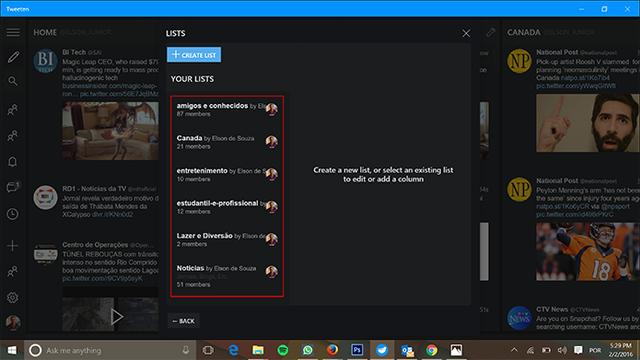
Task: Open the hamburger menu in Tweeten sidebar
Action: click(x=13, y=32)
